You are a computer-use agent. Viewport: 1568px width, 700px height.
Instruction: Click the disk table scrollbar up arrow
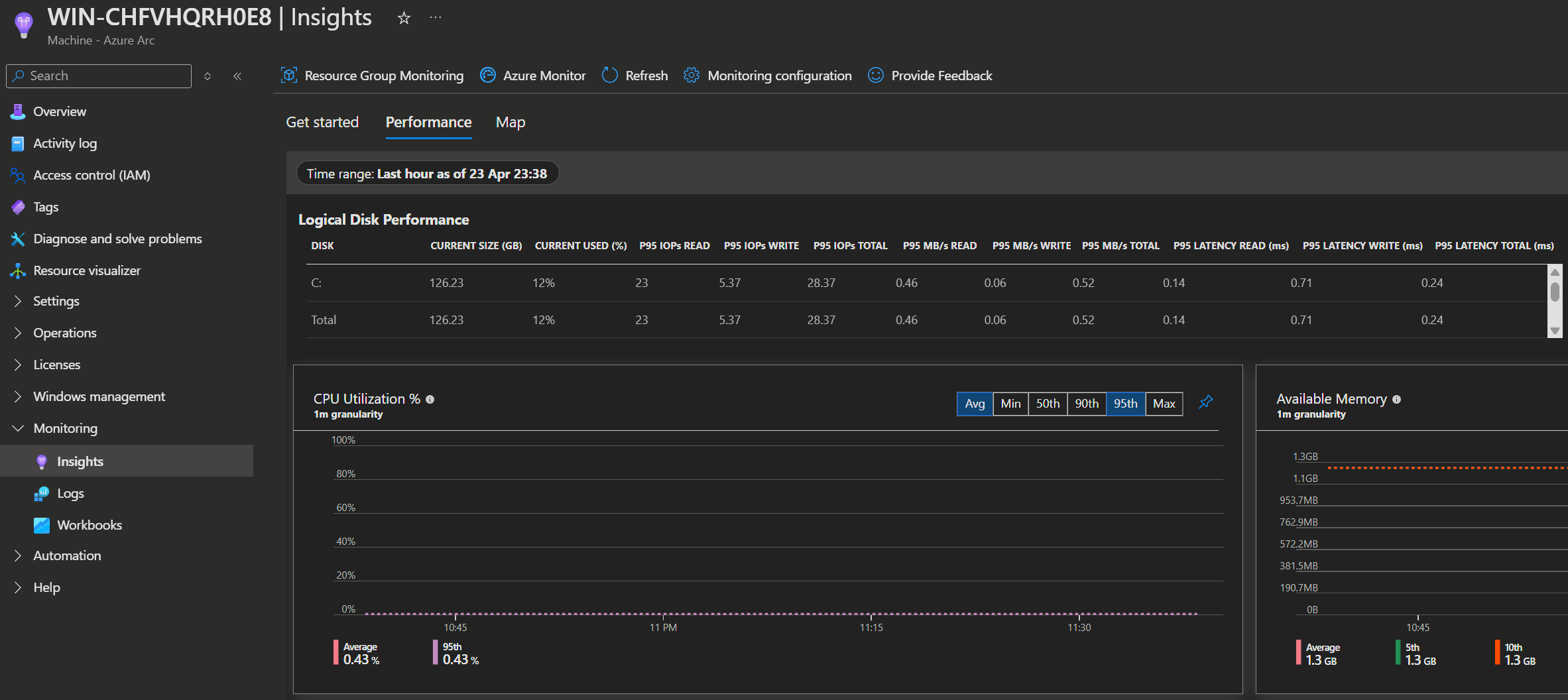(x=1554, y=272)
